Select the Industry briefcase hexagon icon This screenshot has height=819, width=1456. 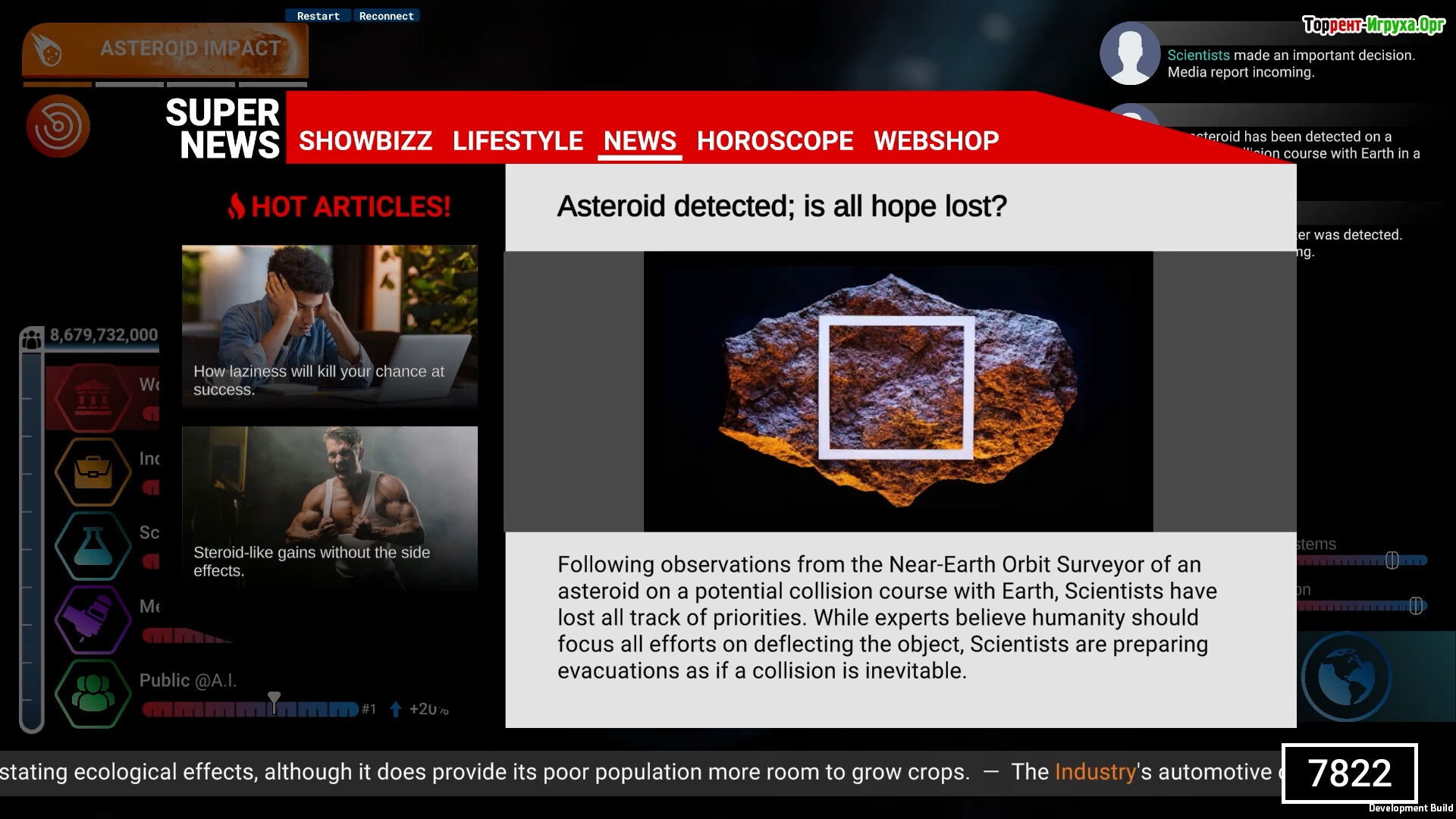click(93, 472)
